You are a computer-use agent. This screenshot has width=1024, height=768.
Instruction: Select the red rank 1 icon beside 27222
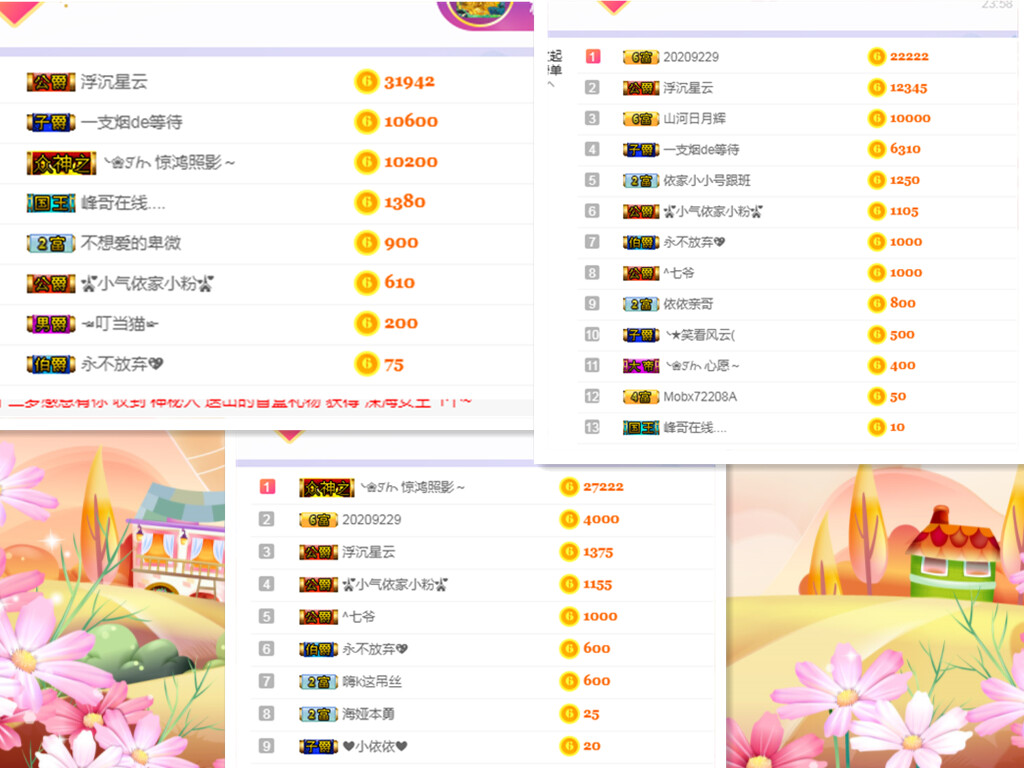[267, 487]
